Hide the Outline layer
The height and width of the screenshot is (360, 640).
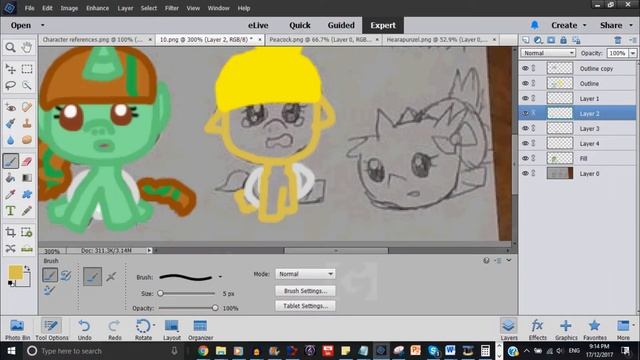[x=525, y=83]
